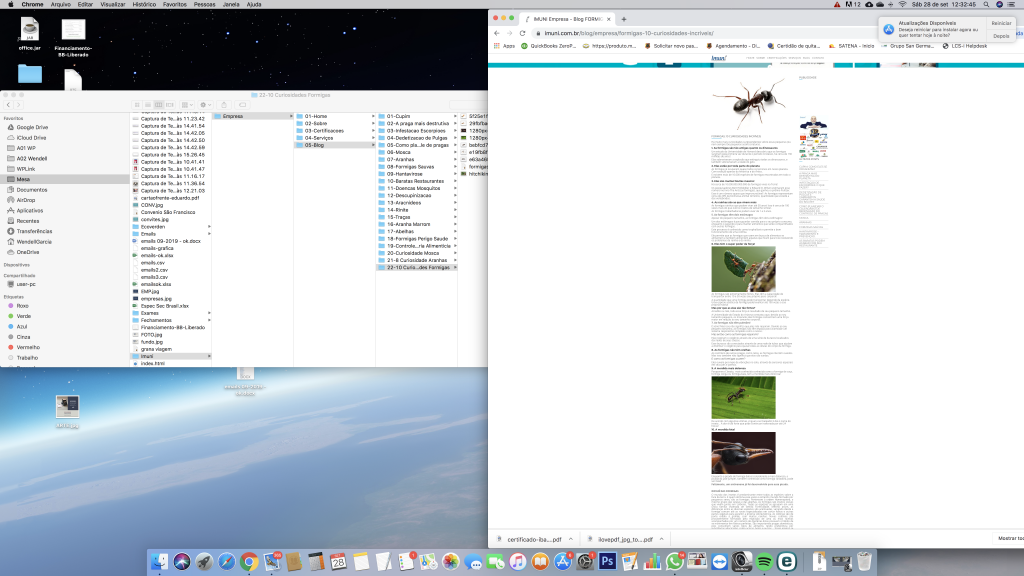The image size is (1024, 576).
Task: Open Safari compass icon in Dock
Action: coord(227,562)
